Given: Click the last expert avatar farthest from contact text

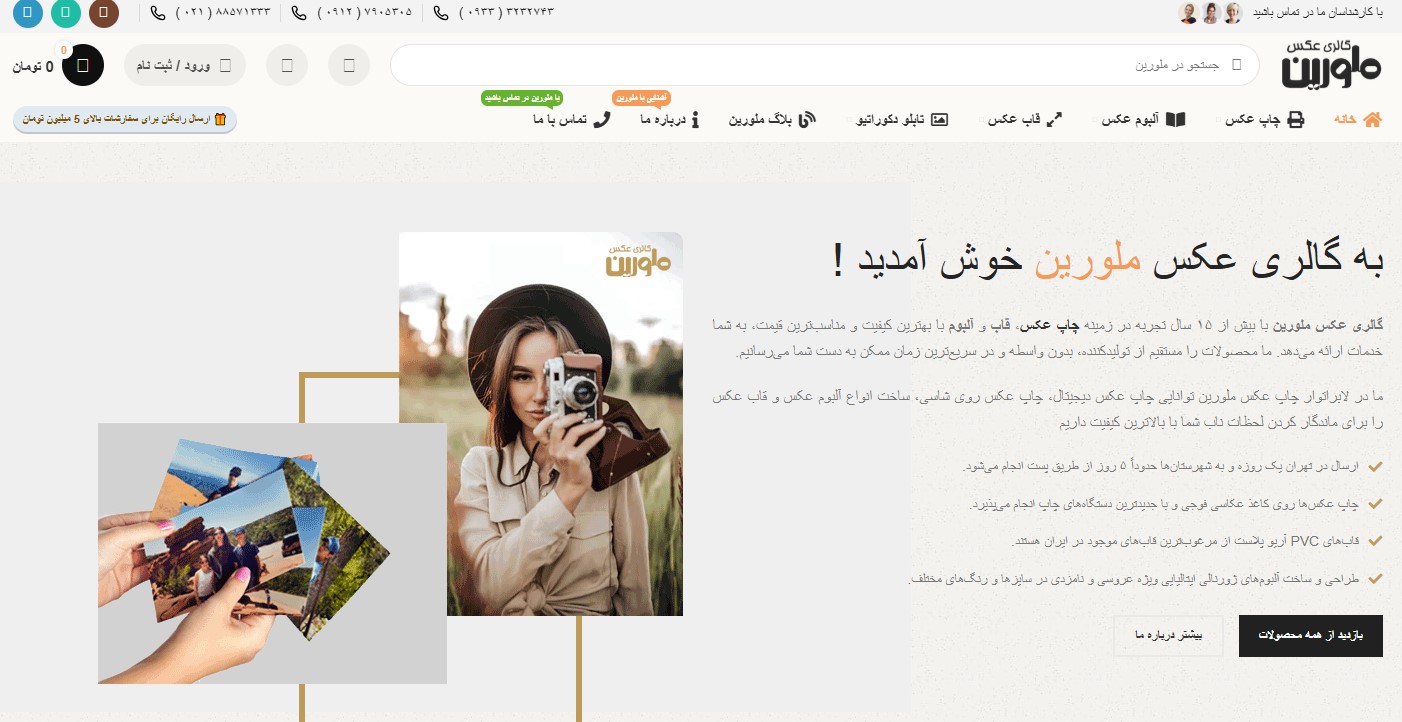Looking at the screenshot, I should 1188,13.
